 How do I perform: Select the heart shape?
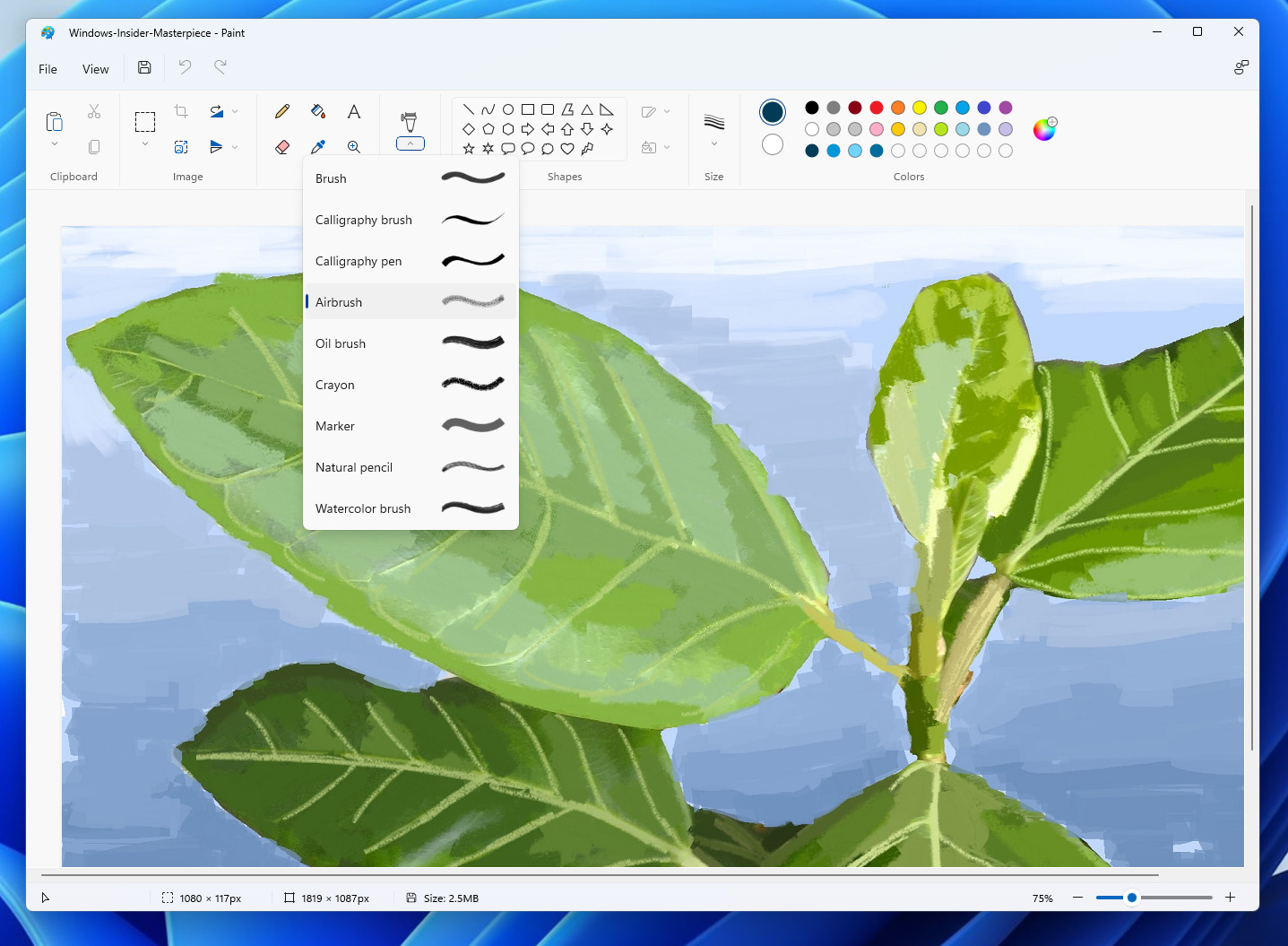pos(566,149)
